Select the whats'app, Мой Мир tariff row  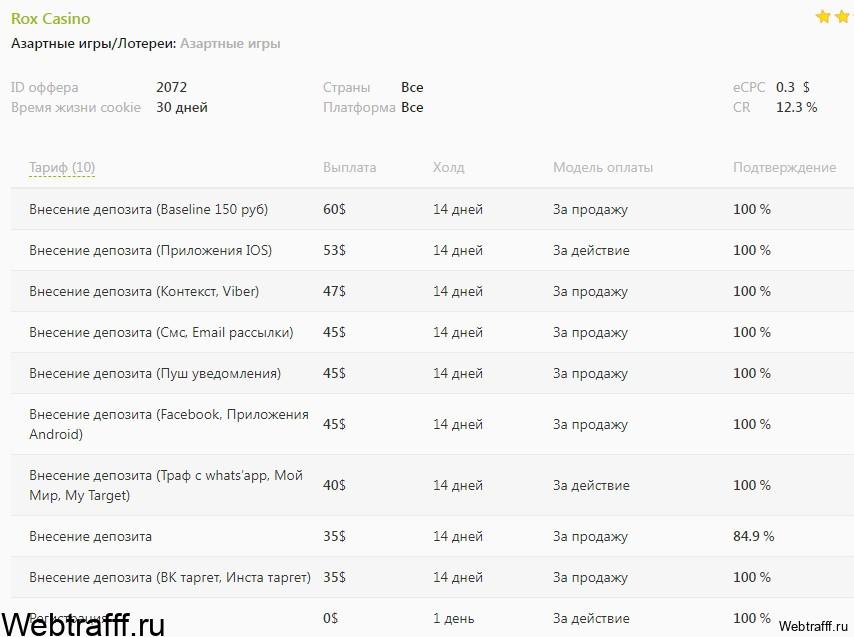432,485
